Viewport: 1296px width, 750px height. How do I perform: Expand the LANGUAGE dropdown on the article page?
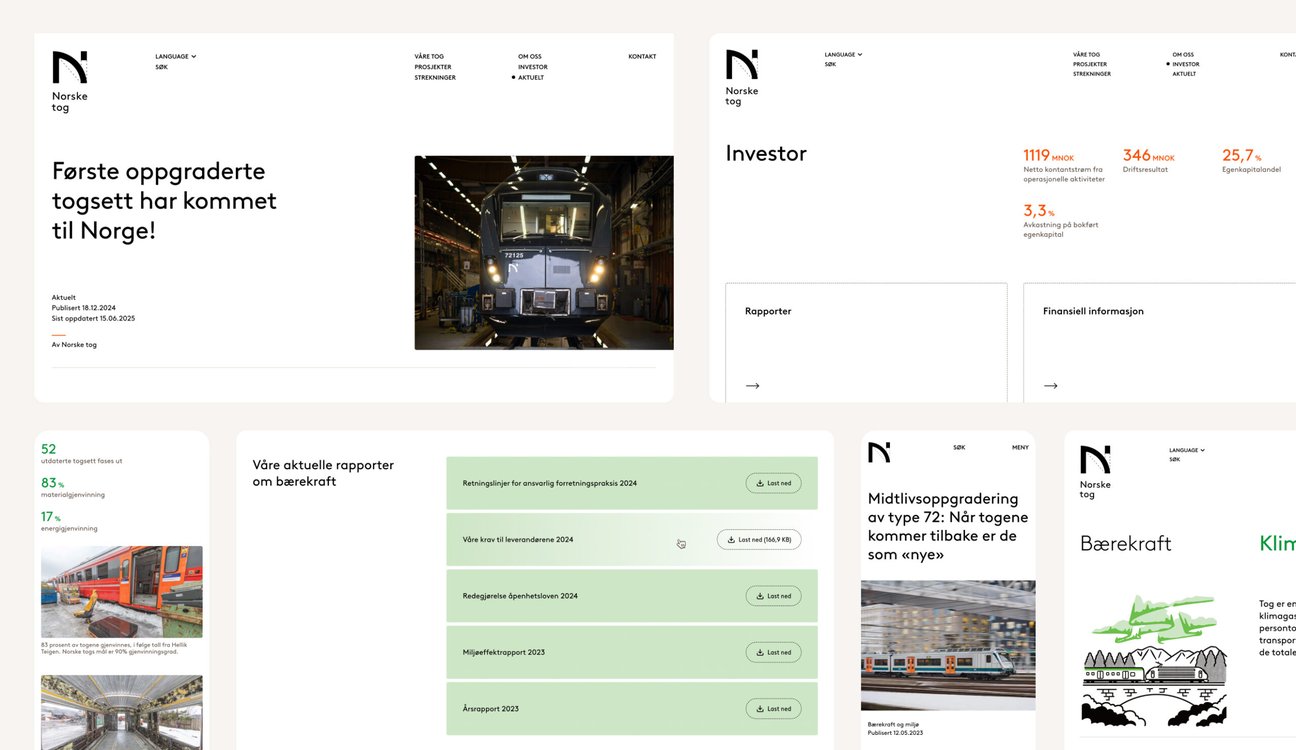coord(175,57)
